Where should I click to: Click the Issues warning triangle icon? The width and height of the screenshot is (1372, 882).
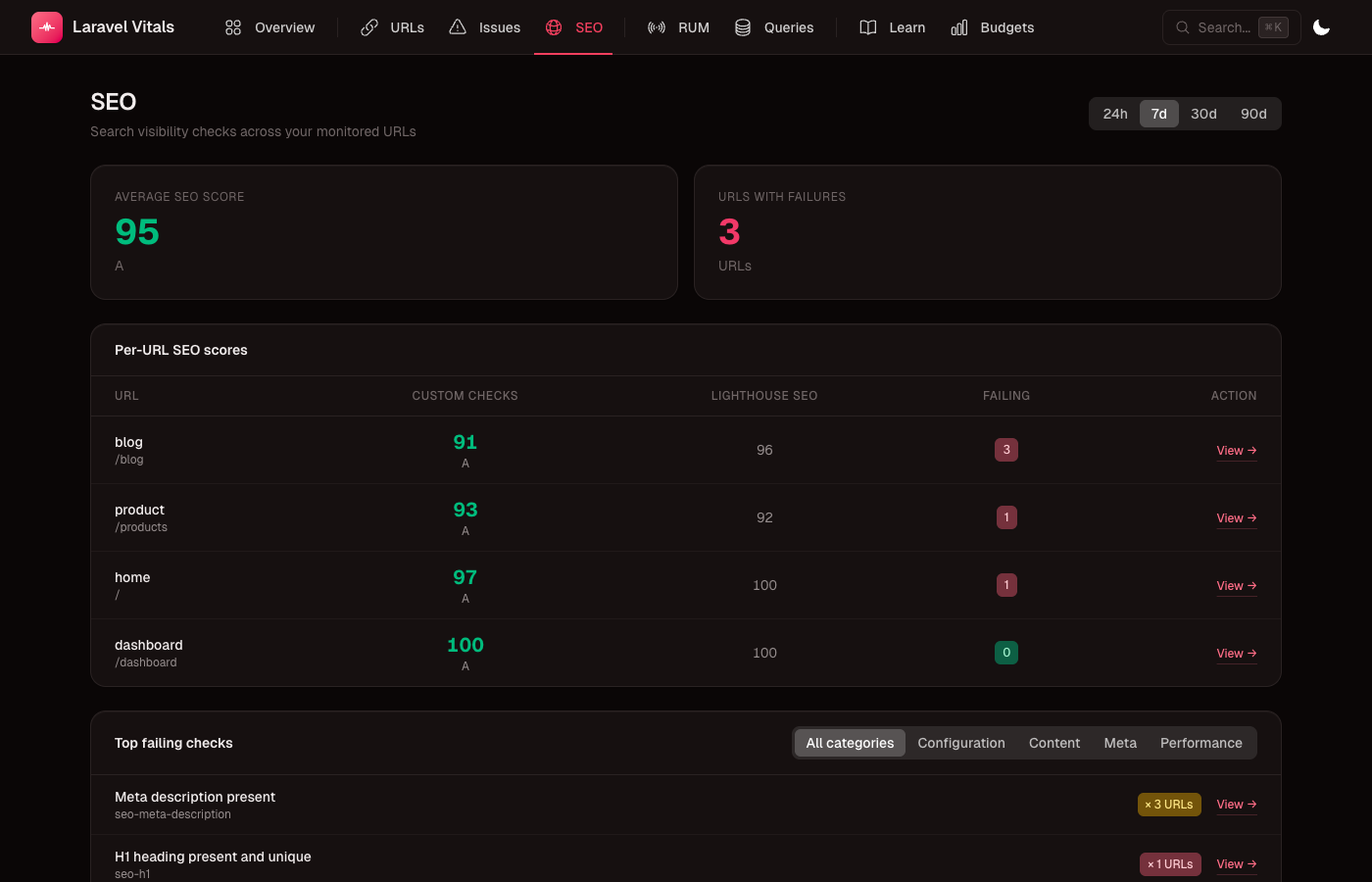[458, 27]
